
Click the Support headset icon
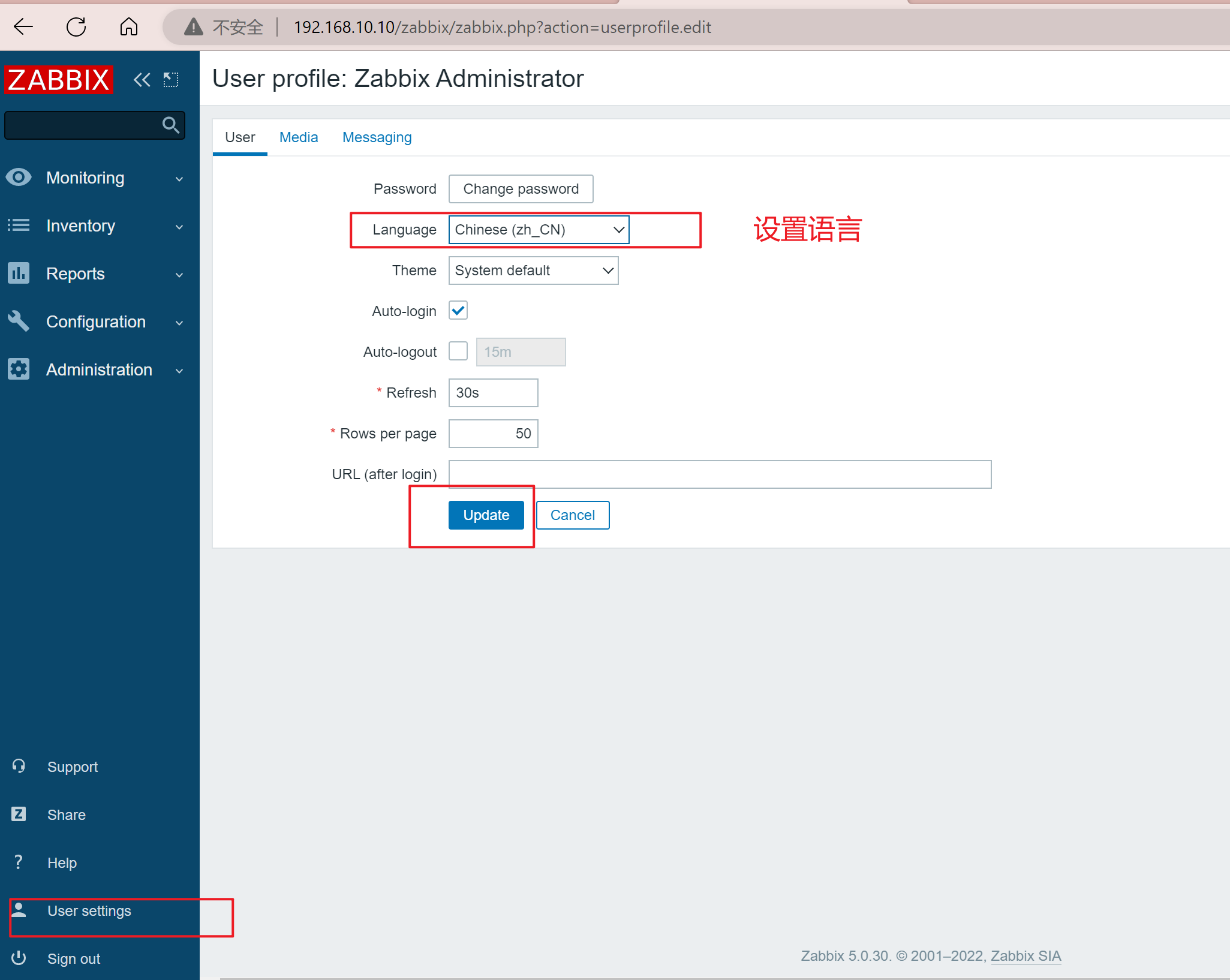(19, 766)
